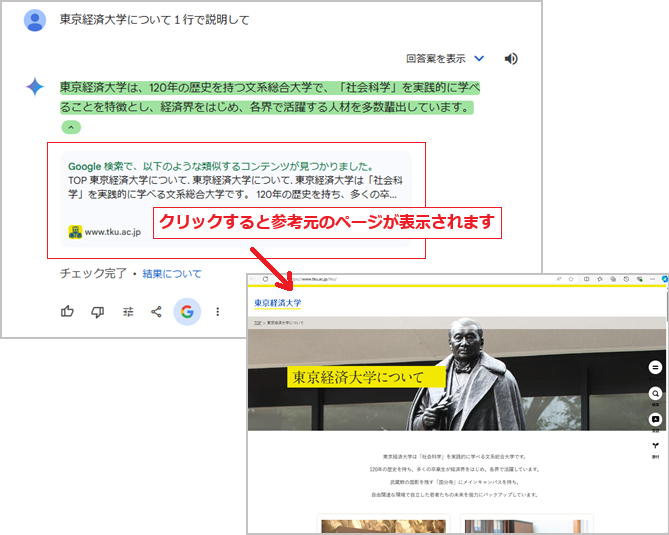This screenshot has width=669, height=535.
Task: Open the modify response tuning icon
Action: pyautogui.click(x=128, y=312)
